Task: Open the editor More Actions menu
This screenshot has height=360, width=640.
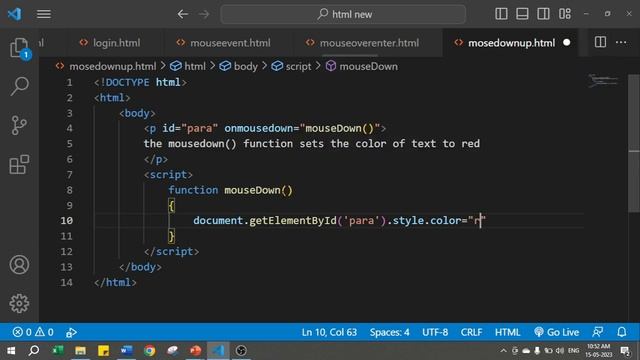Action: pos(621,42)
